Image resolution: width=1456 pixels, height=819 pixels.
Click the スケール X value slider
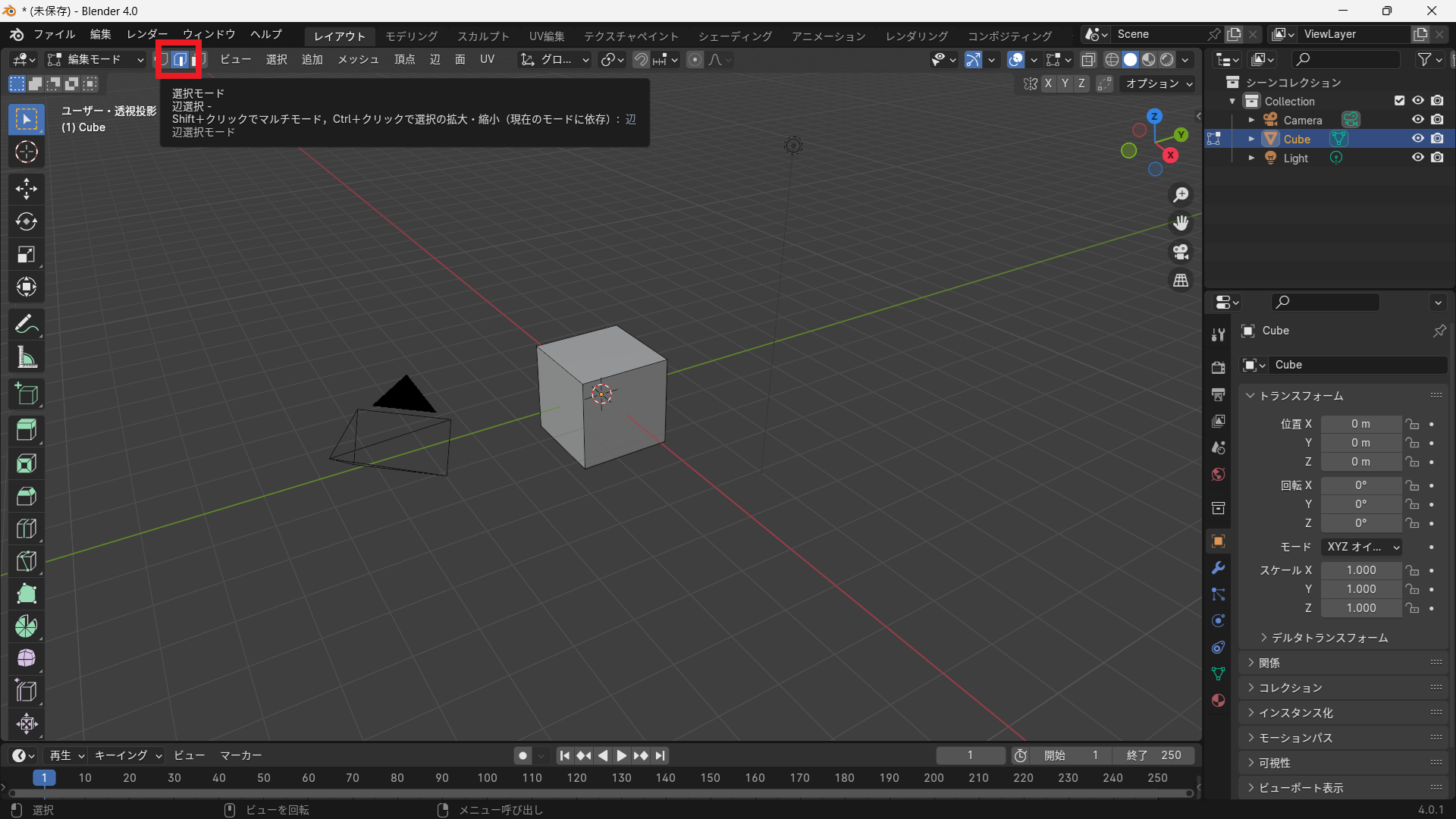tap(1361, 570)
